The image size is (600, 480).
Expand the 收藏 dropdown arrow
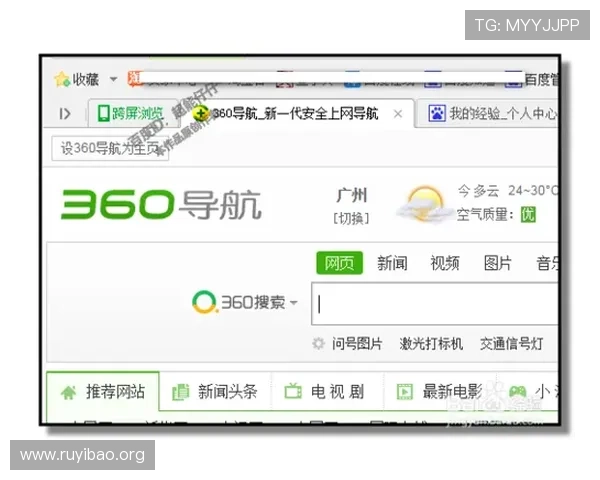pos(113,79)
